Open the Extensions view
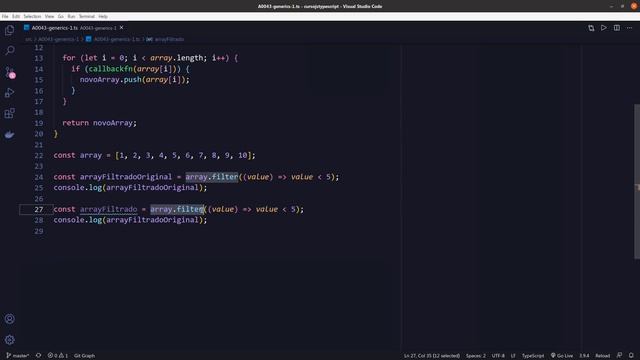This screenshot has height=360, width=640. [9, 113]
